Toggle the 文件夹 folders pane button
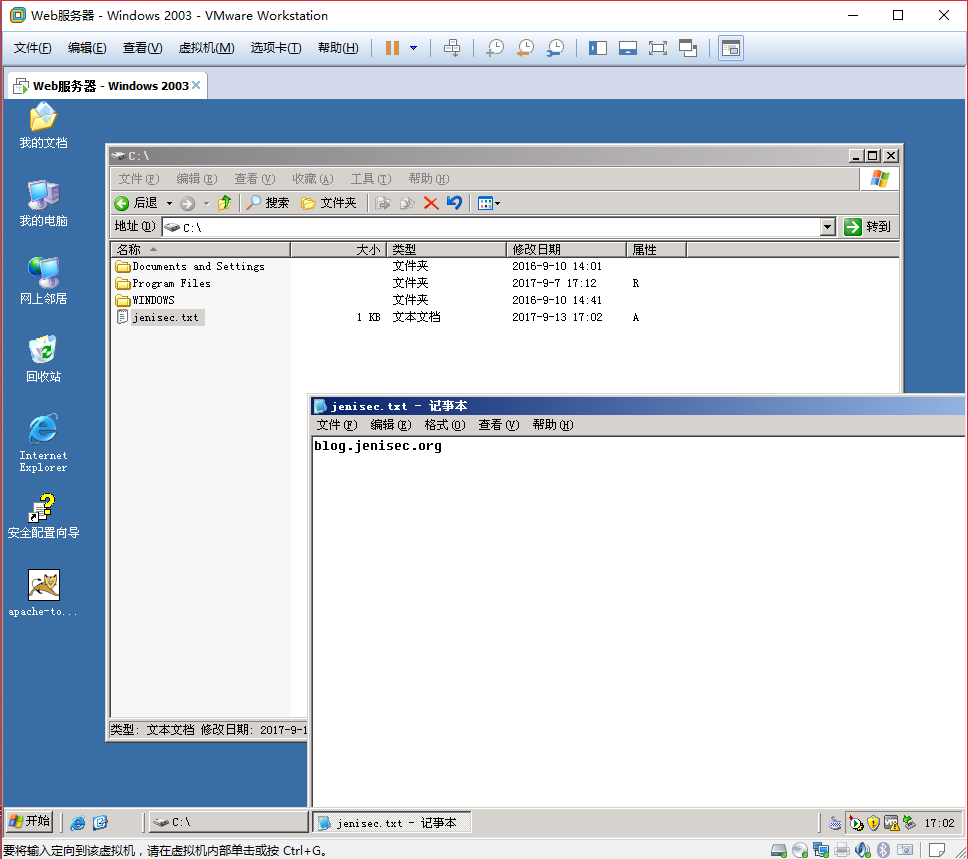 coord(329,203)
